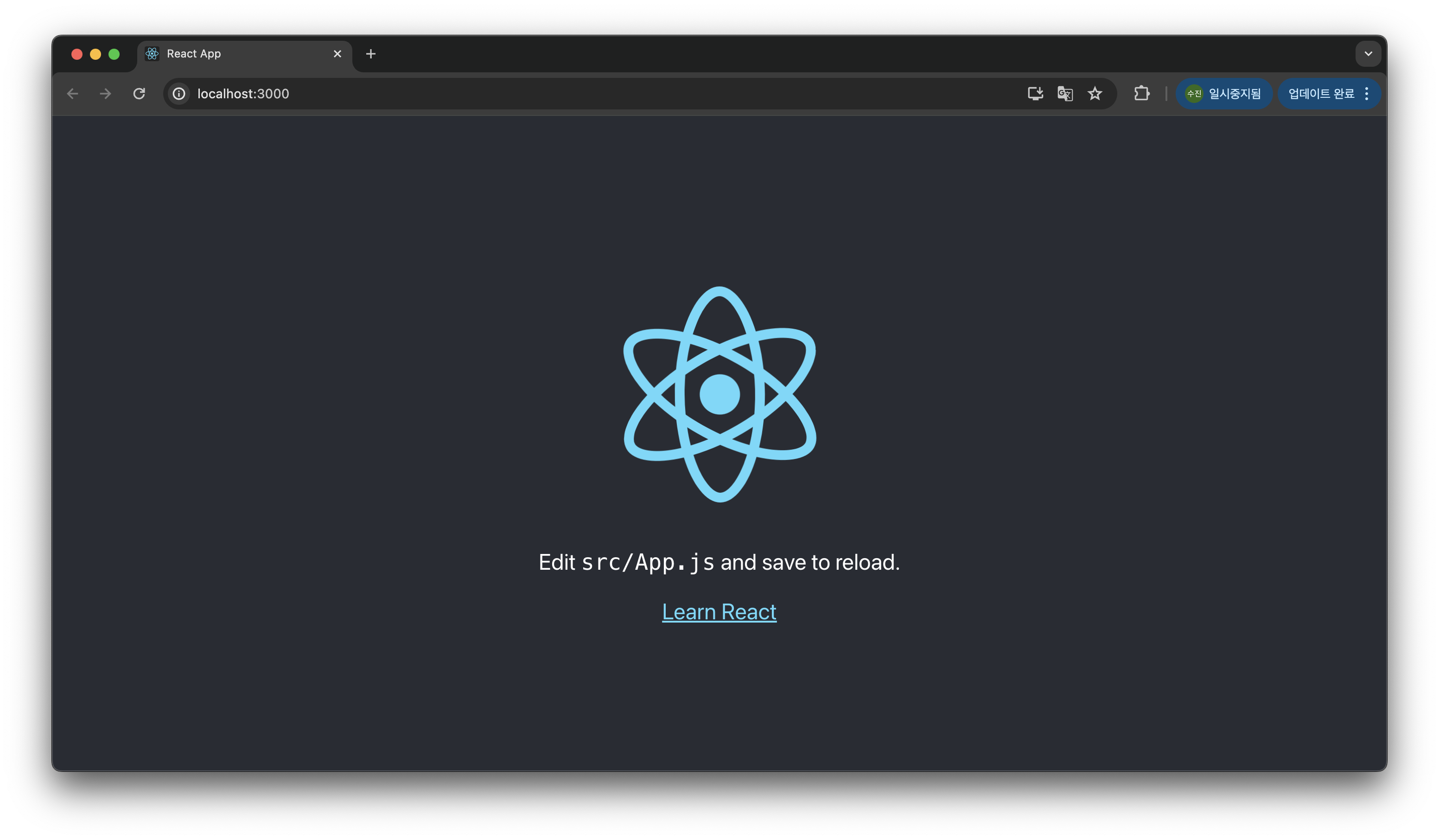View site information icon

[179, 94]
